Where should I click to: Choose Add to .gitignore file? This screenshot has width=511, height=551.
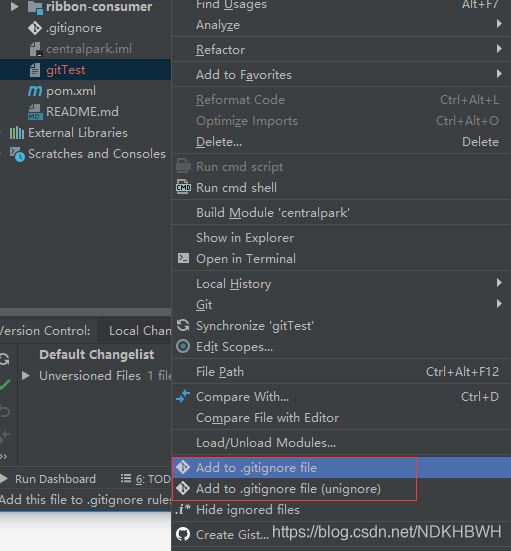point(341,468)
